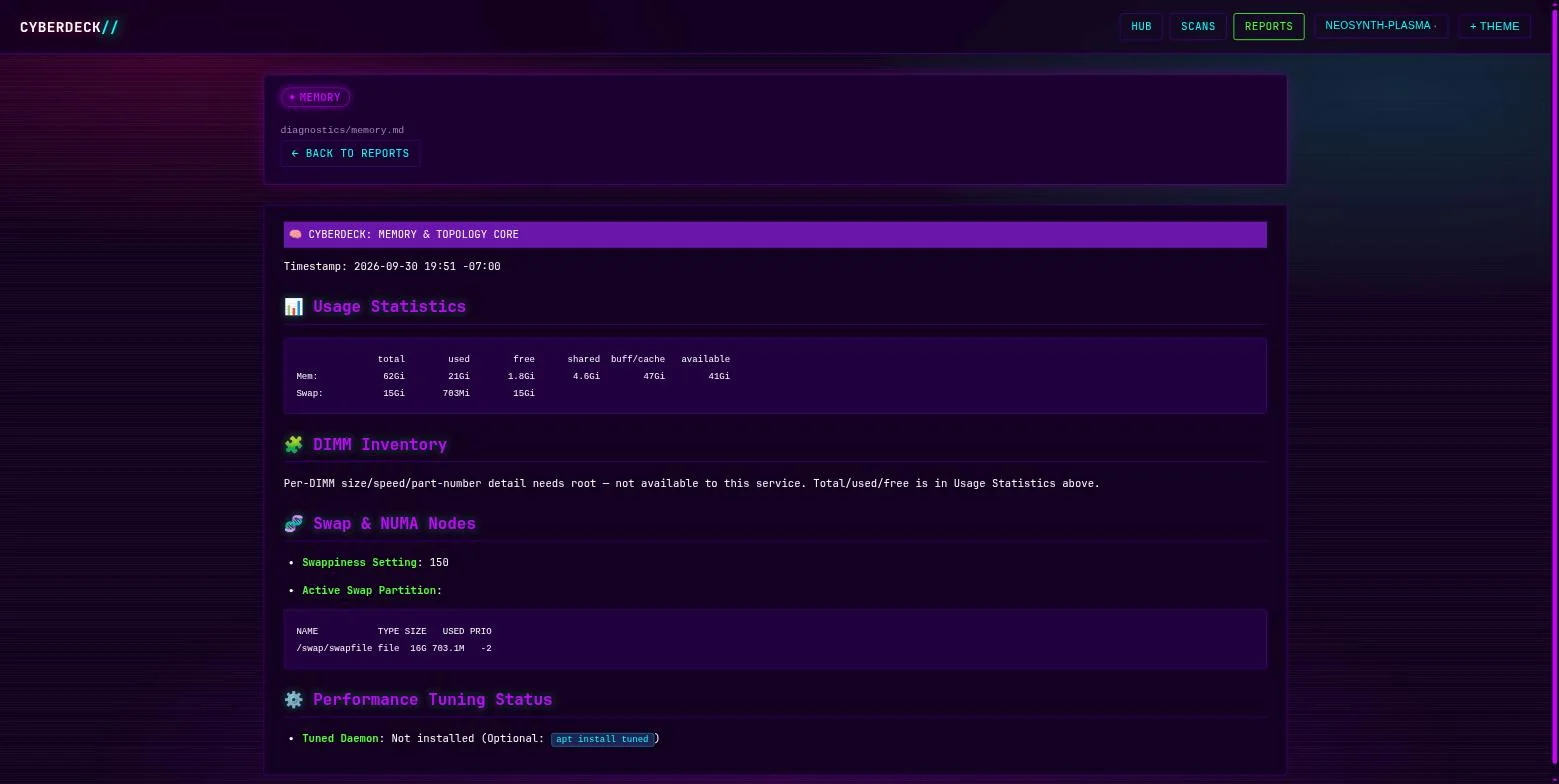The width and height of the screenshot is (1559, 784).
Task: Click the buff/cache column header
Action: pos(638,359)
